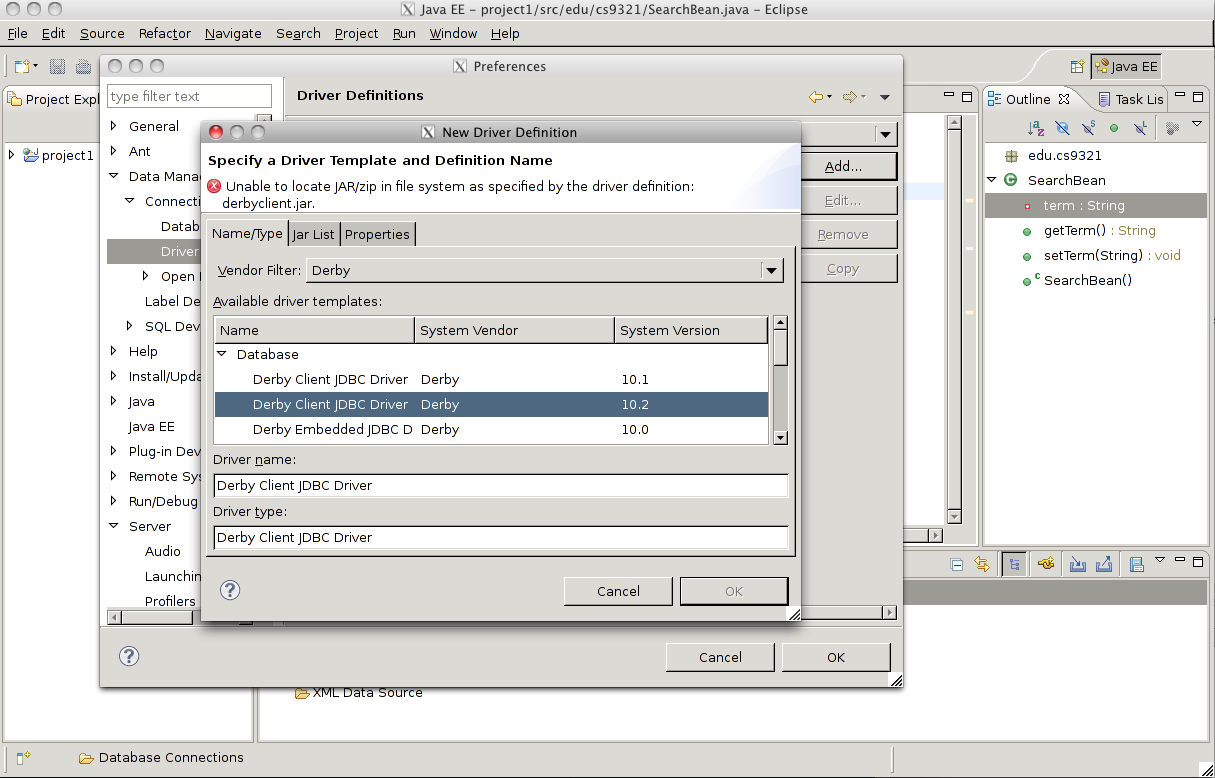Viewport: 1215px width, 778px height.
Task: Toggle Hide Fields in the Outline toolbar
Action: coord(1062,126)
